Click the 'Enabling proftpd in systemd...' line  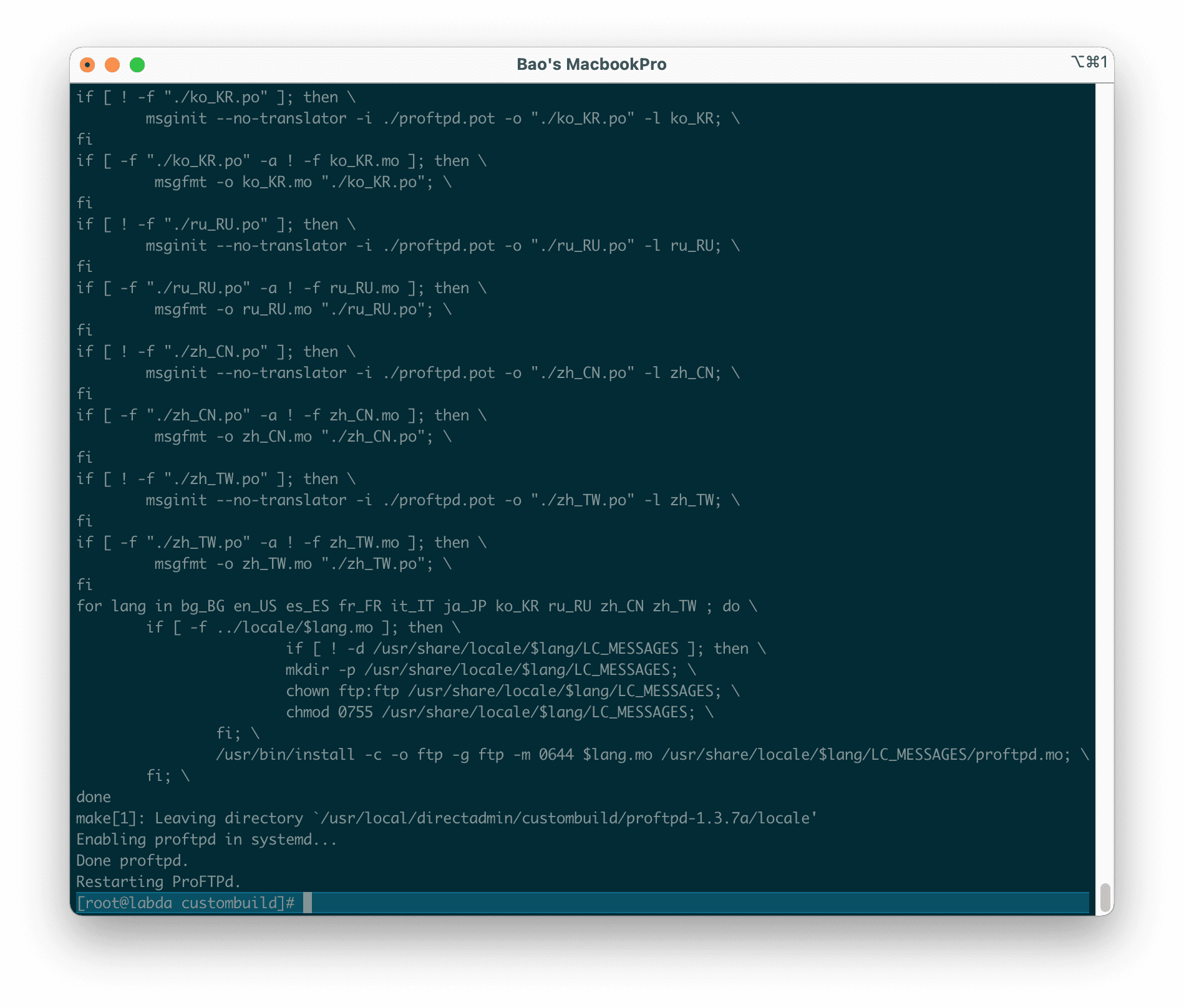[x=206, y=840]
